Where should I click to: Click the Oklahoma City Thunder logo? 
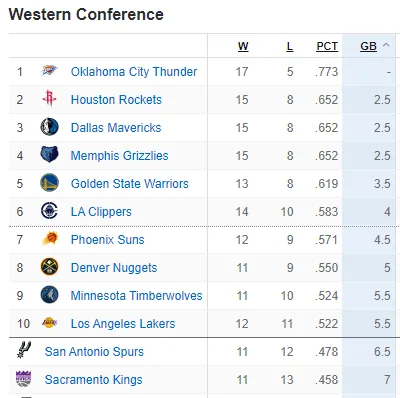(49, 71)
